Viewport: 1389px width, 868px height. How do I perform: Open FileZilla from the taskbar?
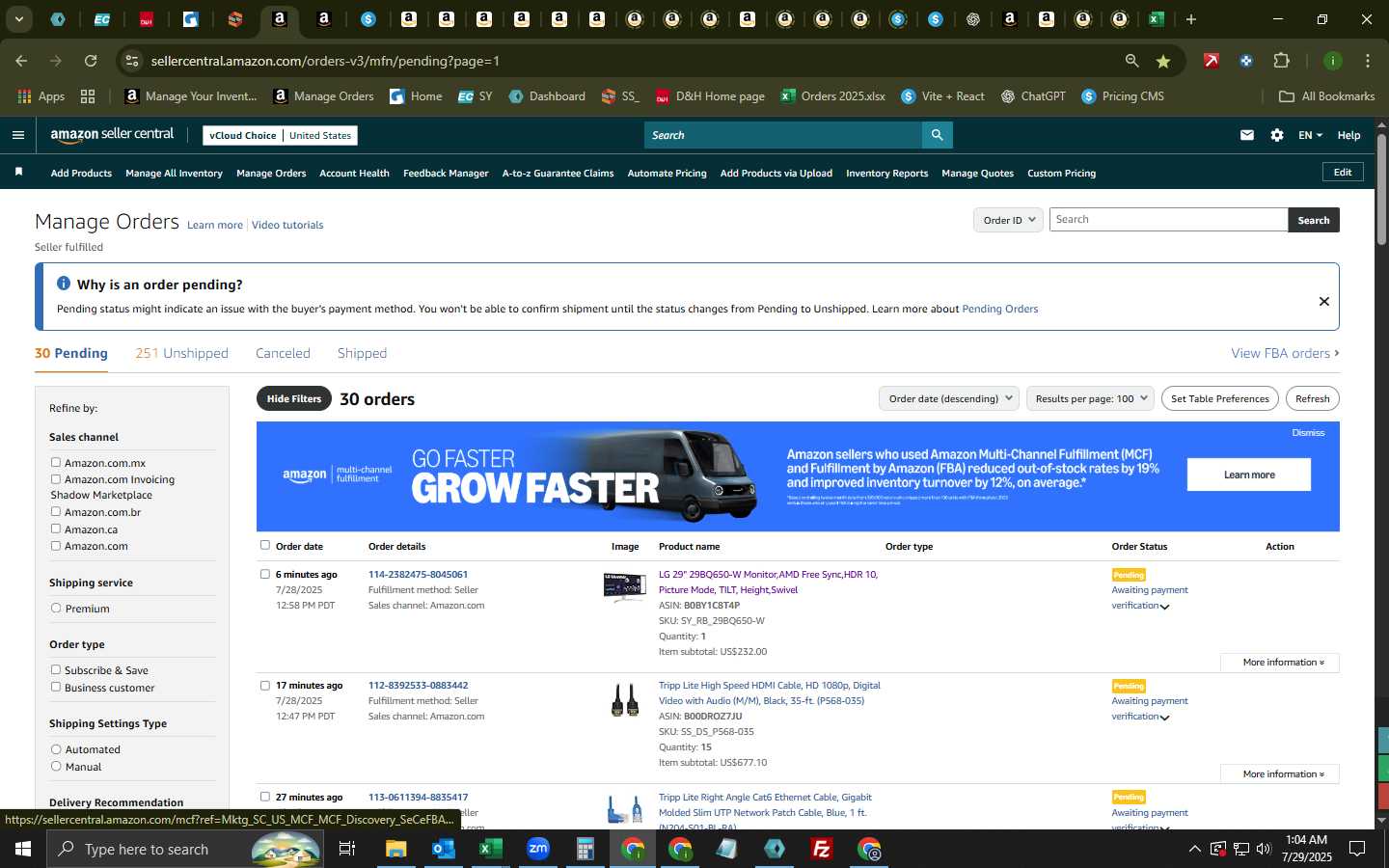click(x=822, y=849)
